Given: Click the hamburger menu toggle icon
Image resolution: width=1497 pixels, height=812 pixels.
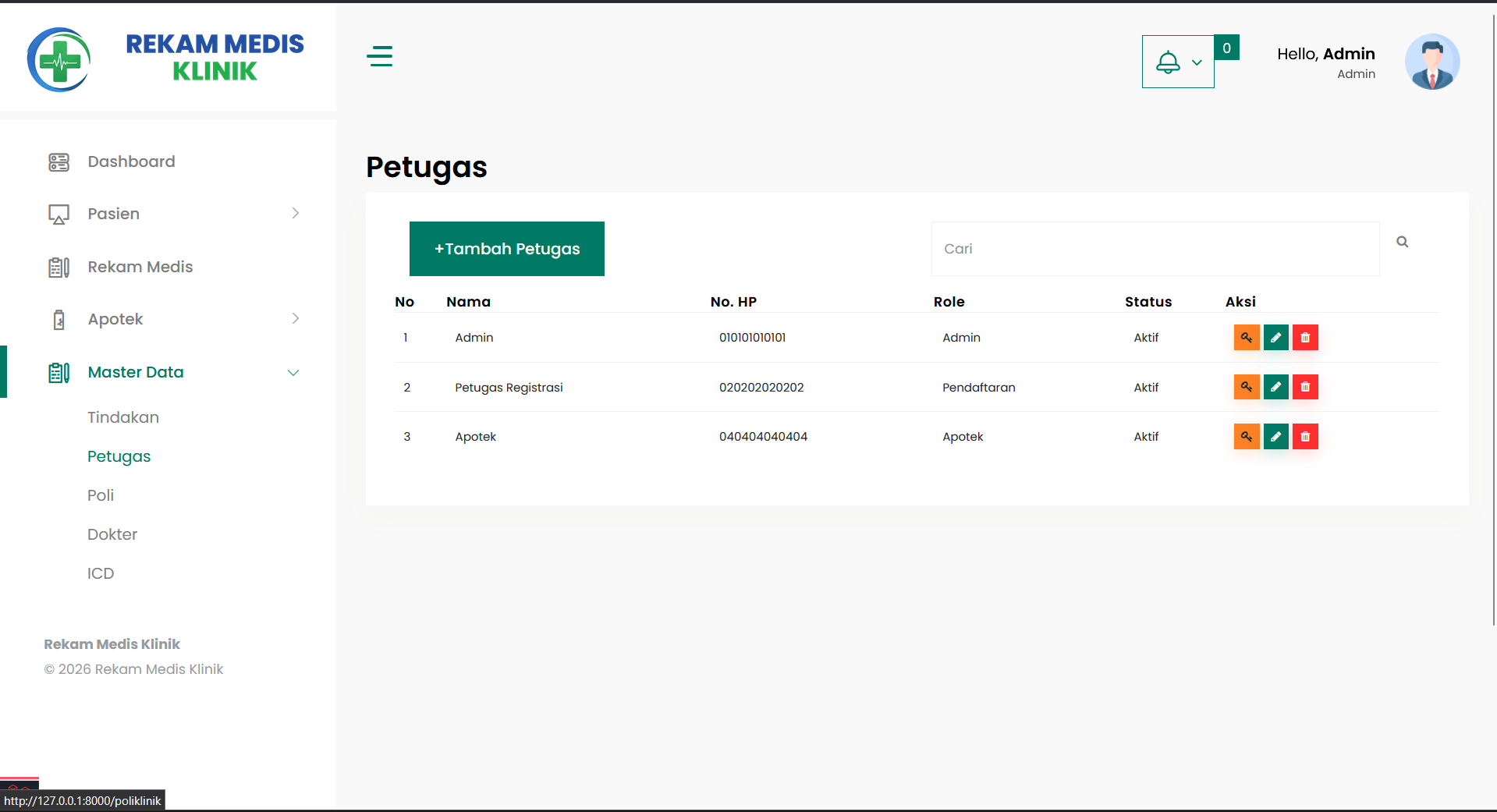Looking at the screenshot, I should coord(380,56).
